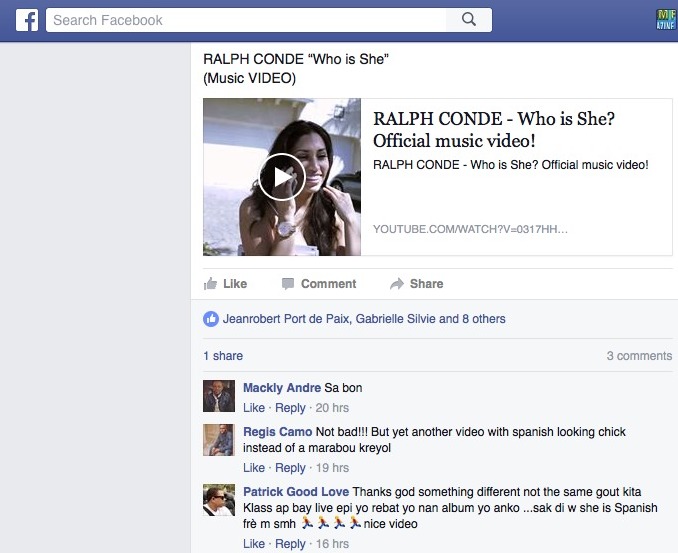Like Regis Camo's comment

pyautogui.click(x=254, y=468)
